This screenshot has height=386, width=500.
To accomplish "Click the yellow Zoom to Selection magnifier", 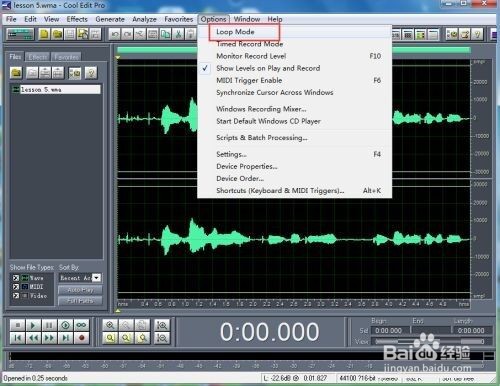I will pyautogui.click(x=110, y=338).
